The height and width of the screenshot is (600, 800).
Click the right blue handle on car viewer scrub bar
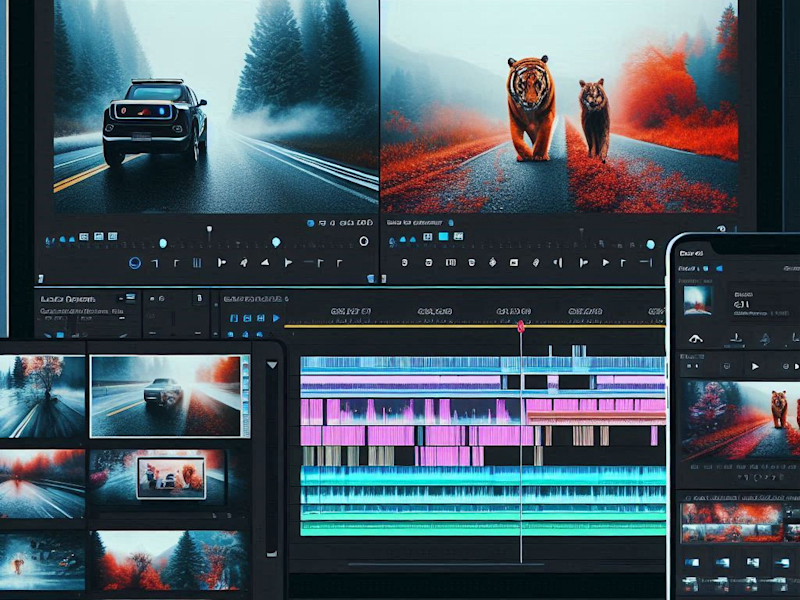tap(276, 242)
